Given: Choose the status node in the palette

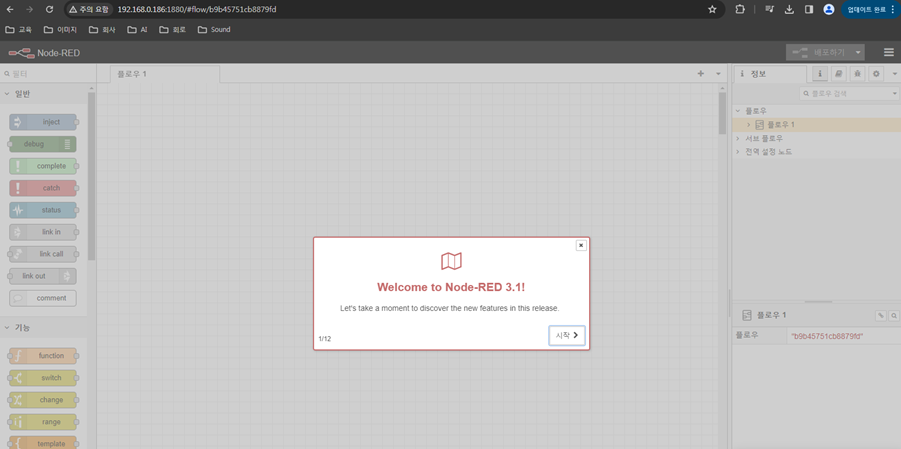Looking at the screenshot, I should click(x=43, y=210).
